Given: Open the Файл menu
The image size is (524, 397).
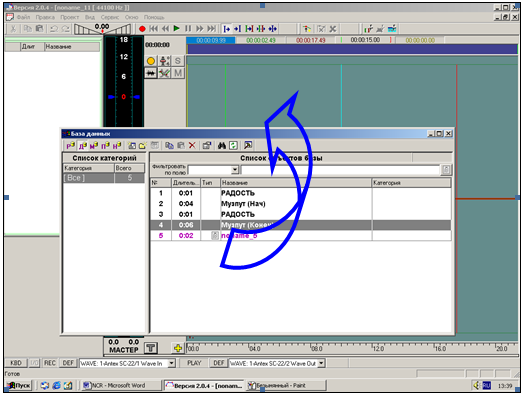Looking at the screenshot, I should click(23, 17).
